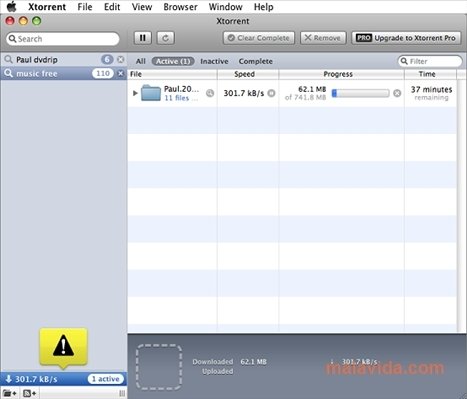
Task: Click the download progress bar
Action: 361,93
